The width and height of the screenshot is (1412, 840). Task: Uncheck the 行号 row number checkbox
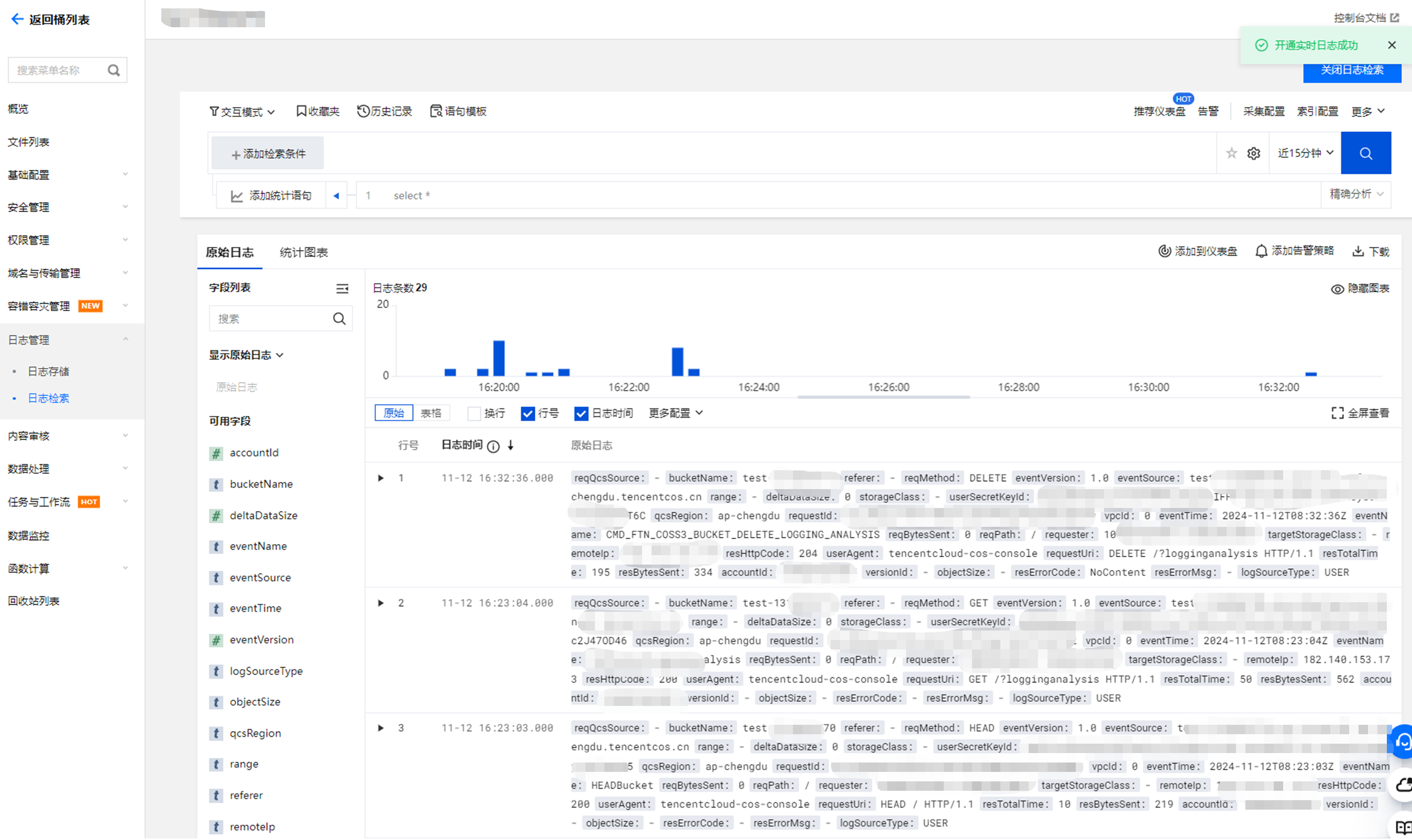click(x=527, y=414)
